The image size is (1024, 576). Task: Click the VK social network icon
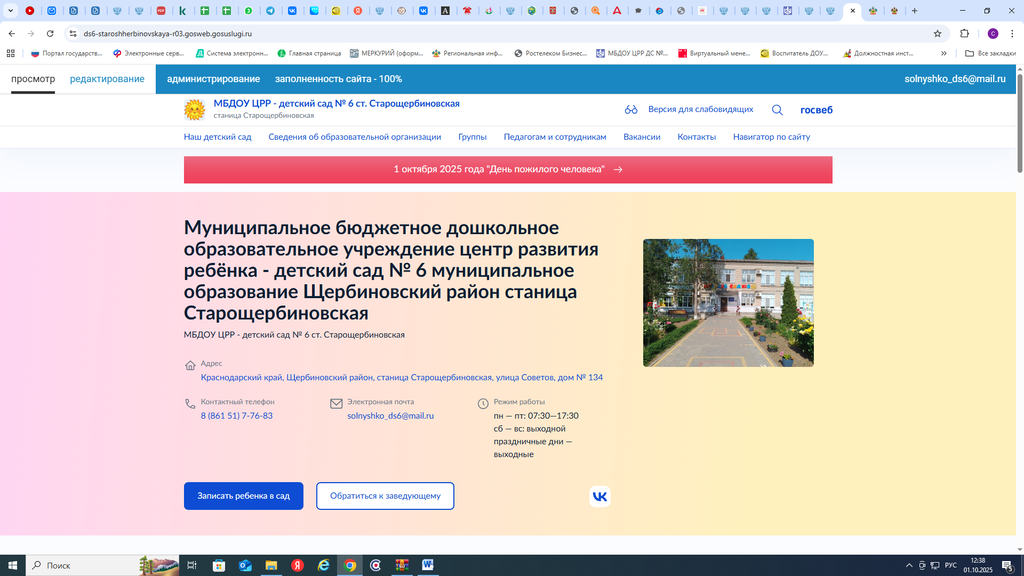click(599, 496)
